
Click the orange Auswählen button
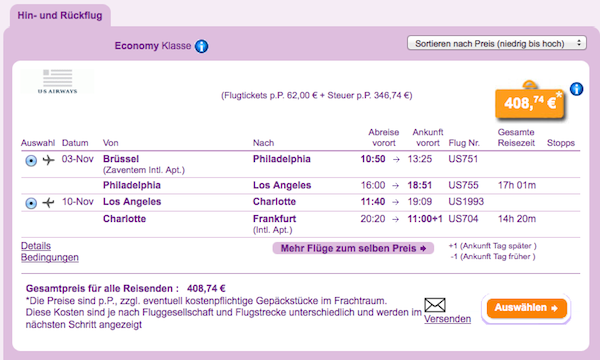(x=526, y=308)
